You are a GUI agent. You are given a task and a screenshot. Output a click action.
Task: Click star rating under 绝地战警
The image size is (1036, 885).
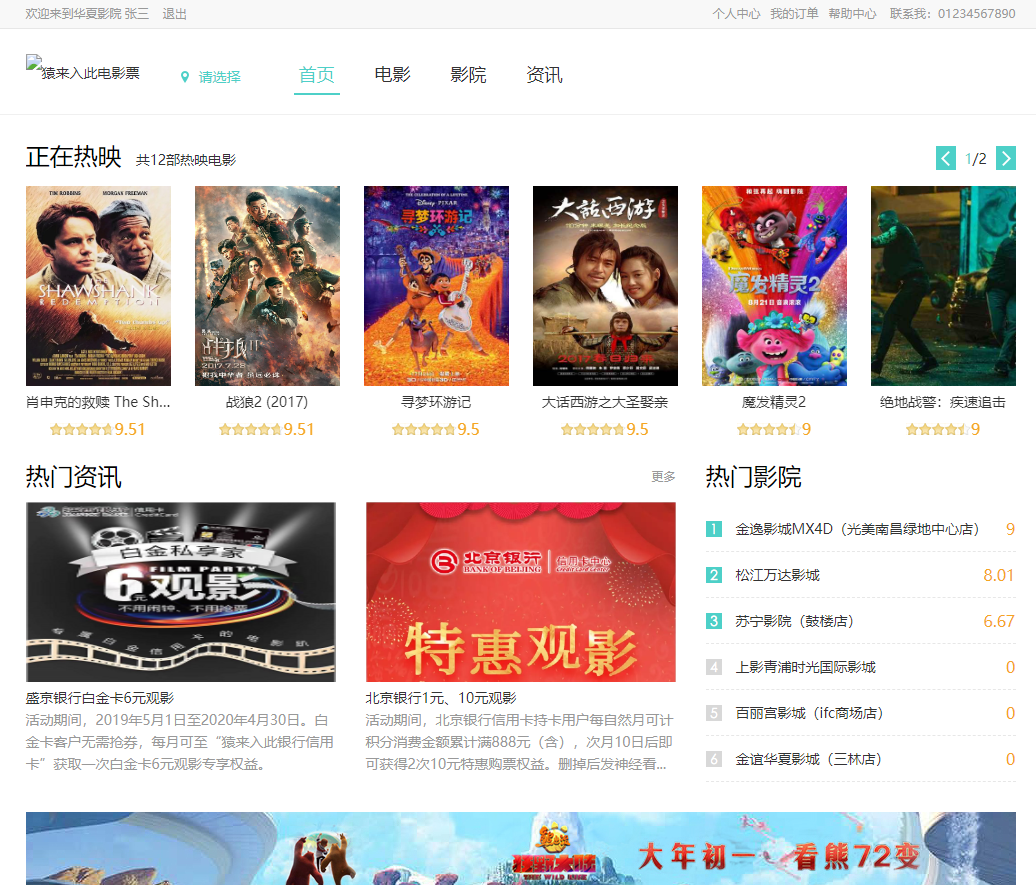tap(938, 430)
